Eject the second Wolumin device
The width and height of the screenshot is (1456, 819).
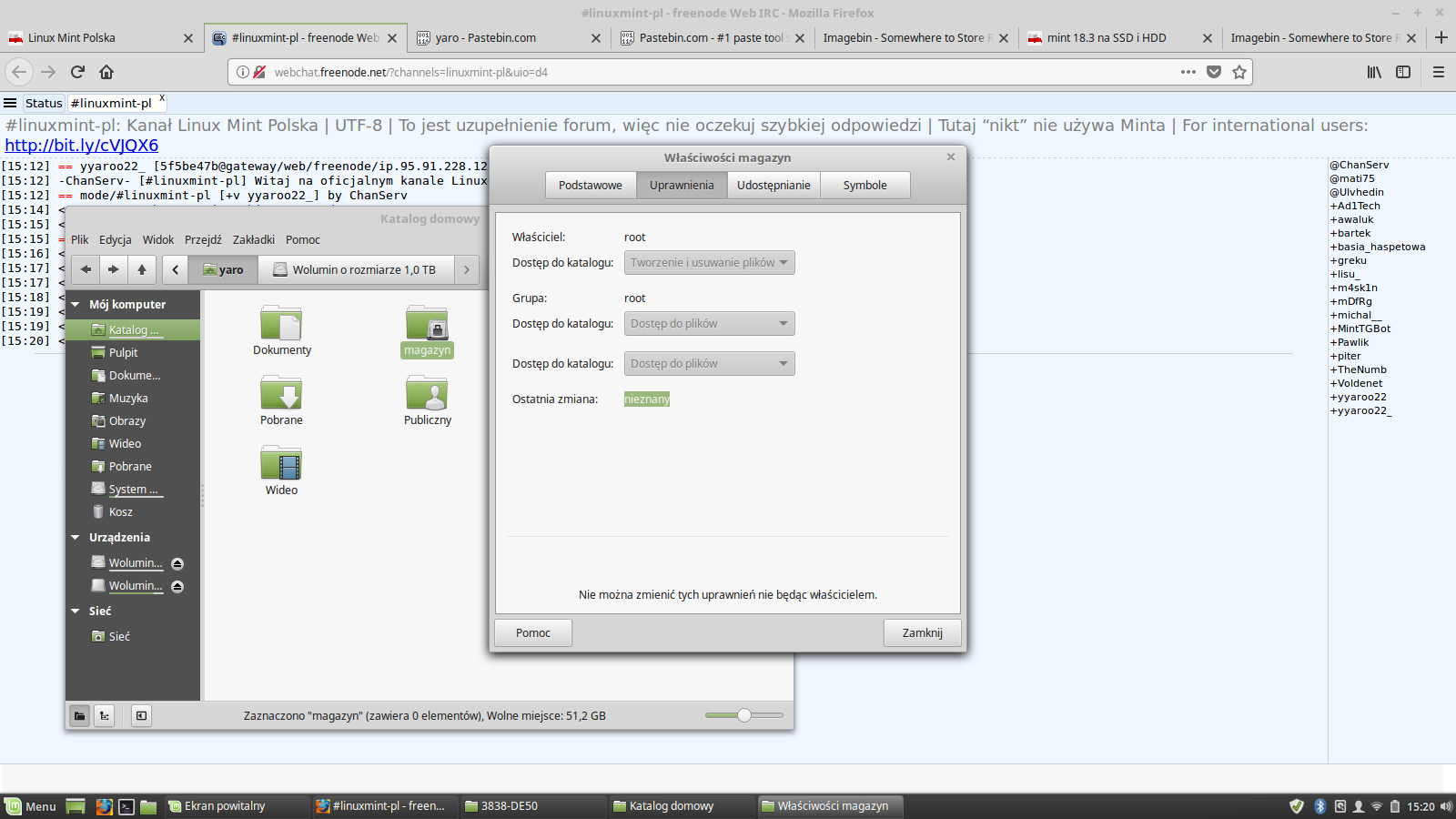click(x=177, y=586)
